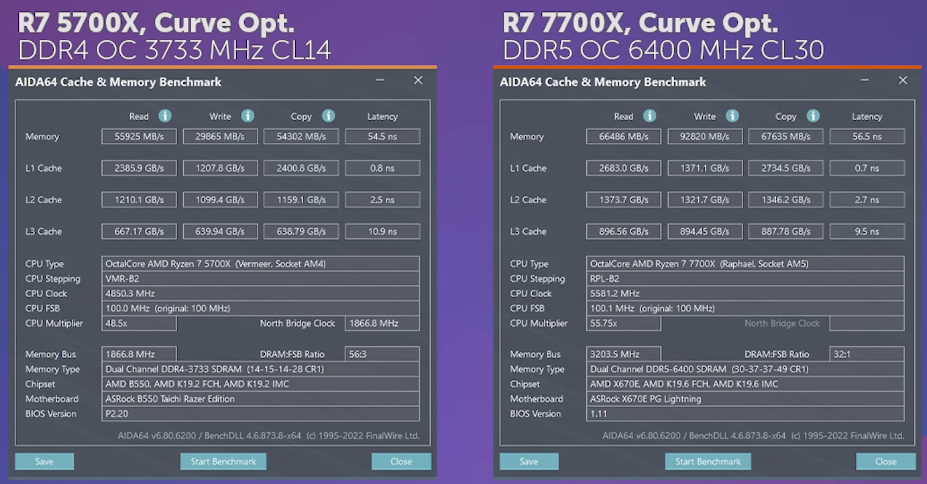
Task: Select L3 cache latency 9.5 ns
Action: pyautogui.click(x=867, y=232)
